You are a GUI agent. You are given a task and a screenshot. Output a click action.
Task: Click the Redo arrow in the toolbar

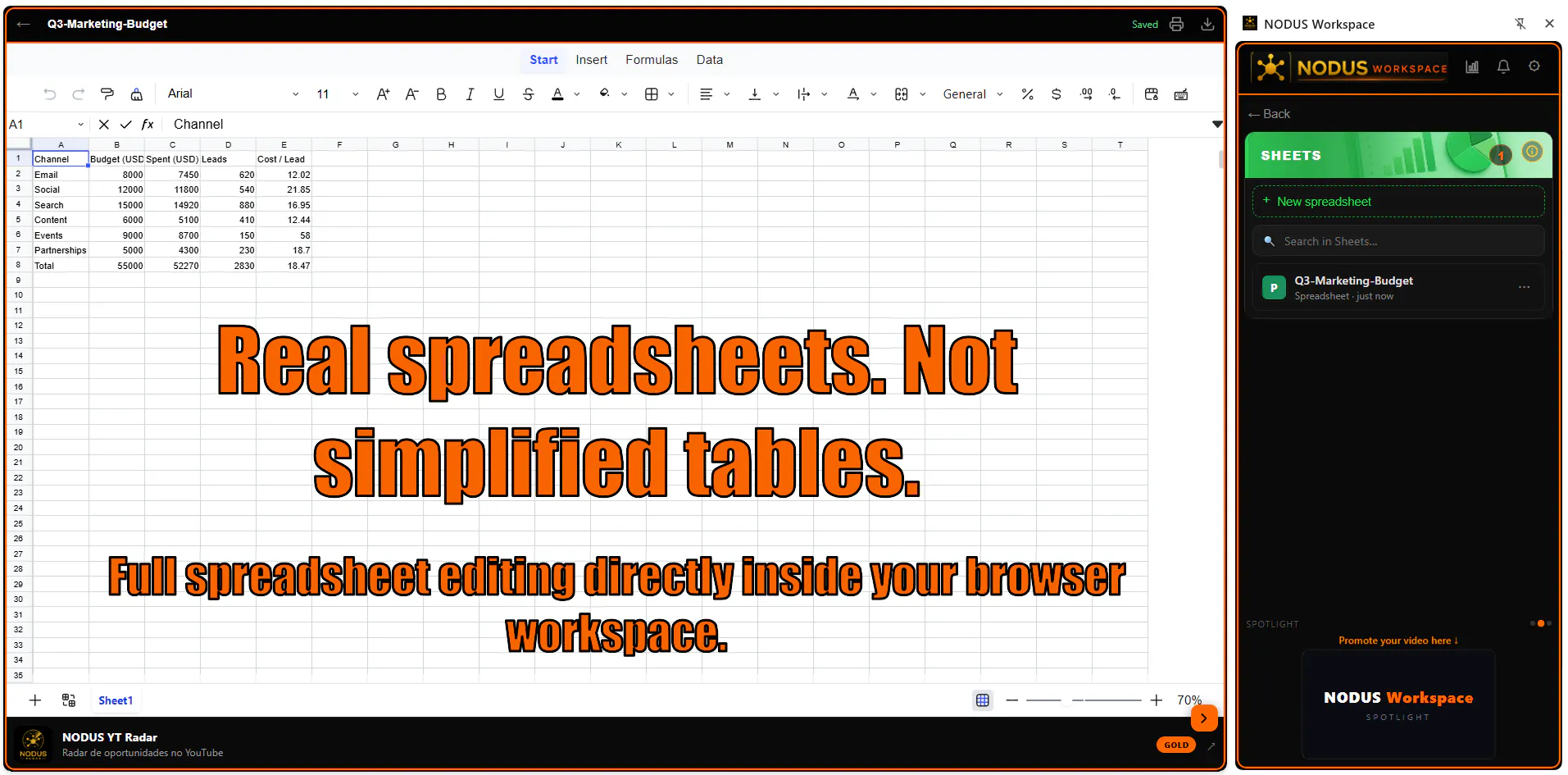point(79,94)
